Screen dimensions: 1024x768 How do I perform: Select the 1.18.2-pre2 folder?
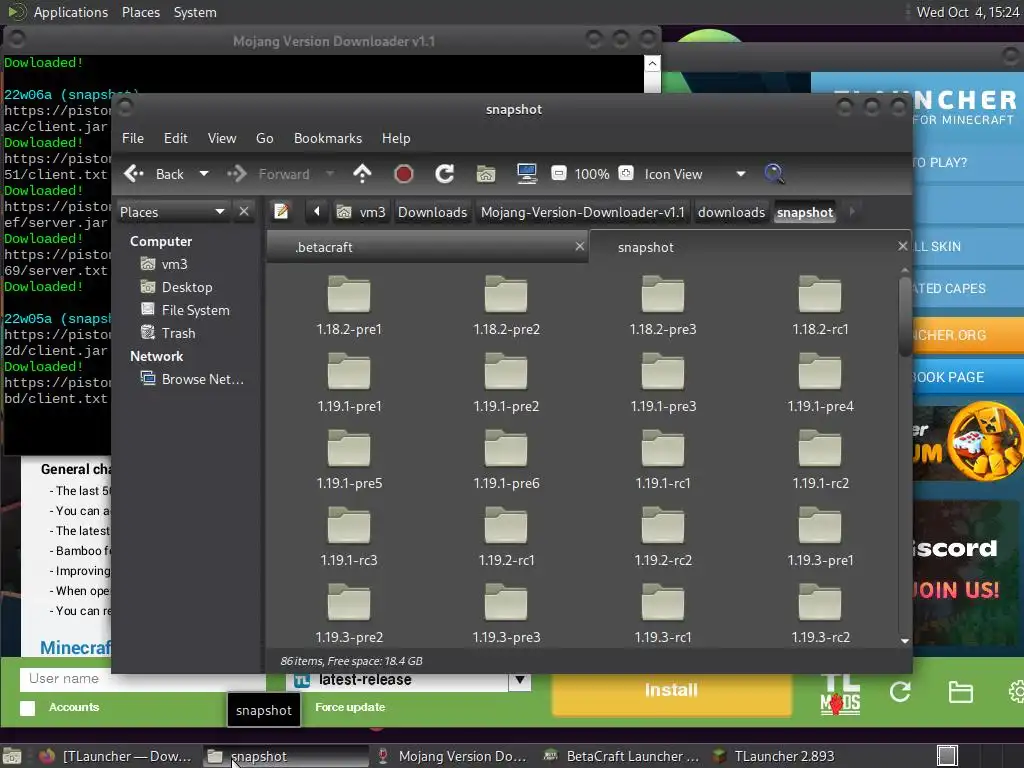[x=506, y=306]
